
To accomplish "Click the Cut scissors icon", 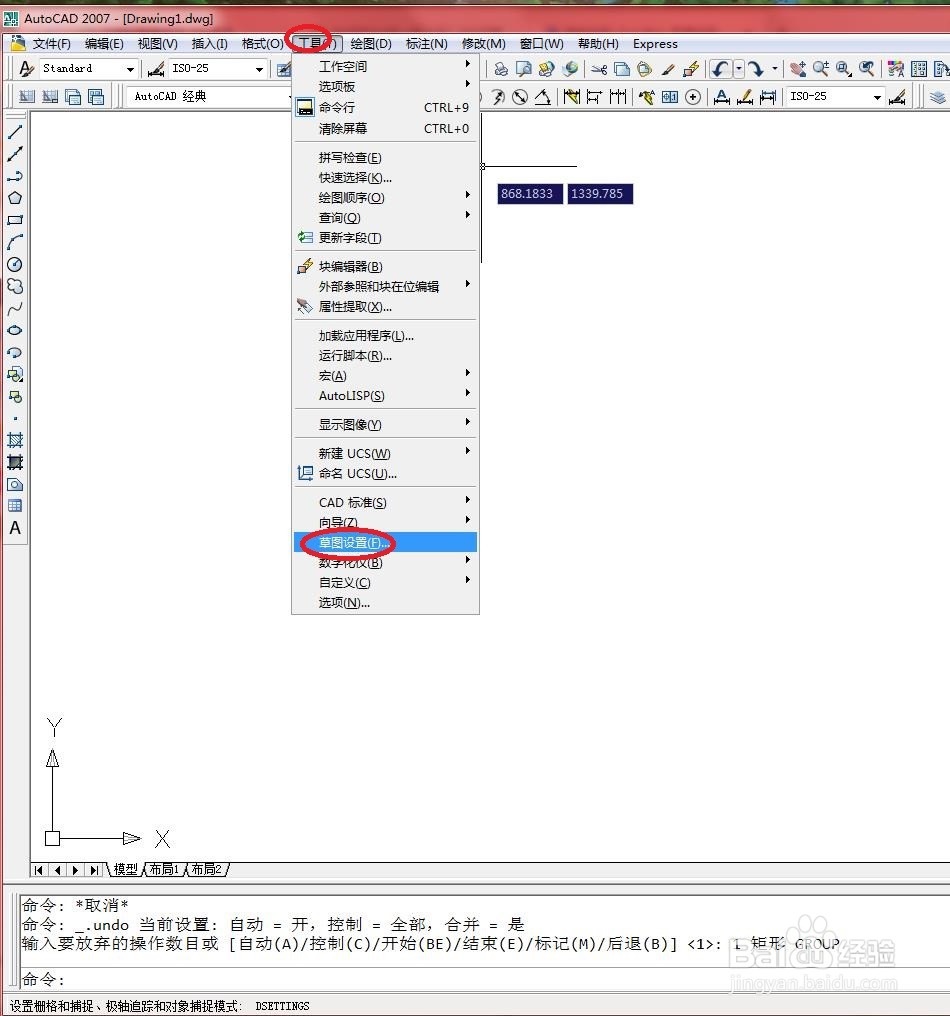I will [599, 69].
